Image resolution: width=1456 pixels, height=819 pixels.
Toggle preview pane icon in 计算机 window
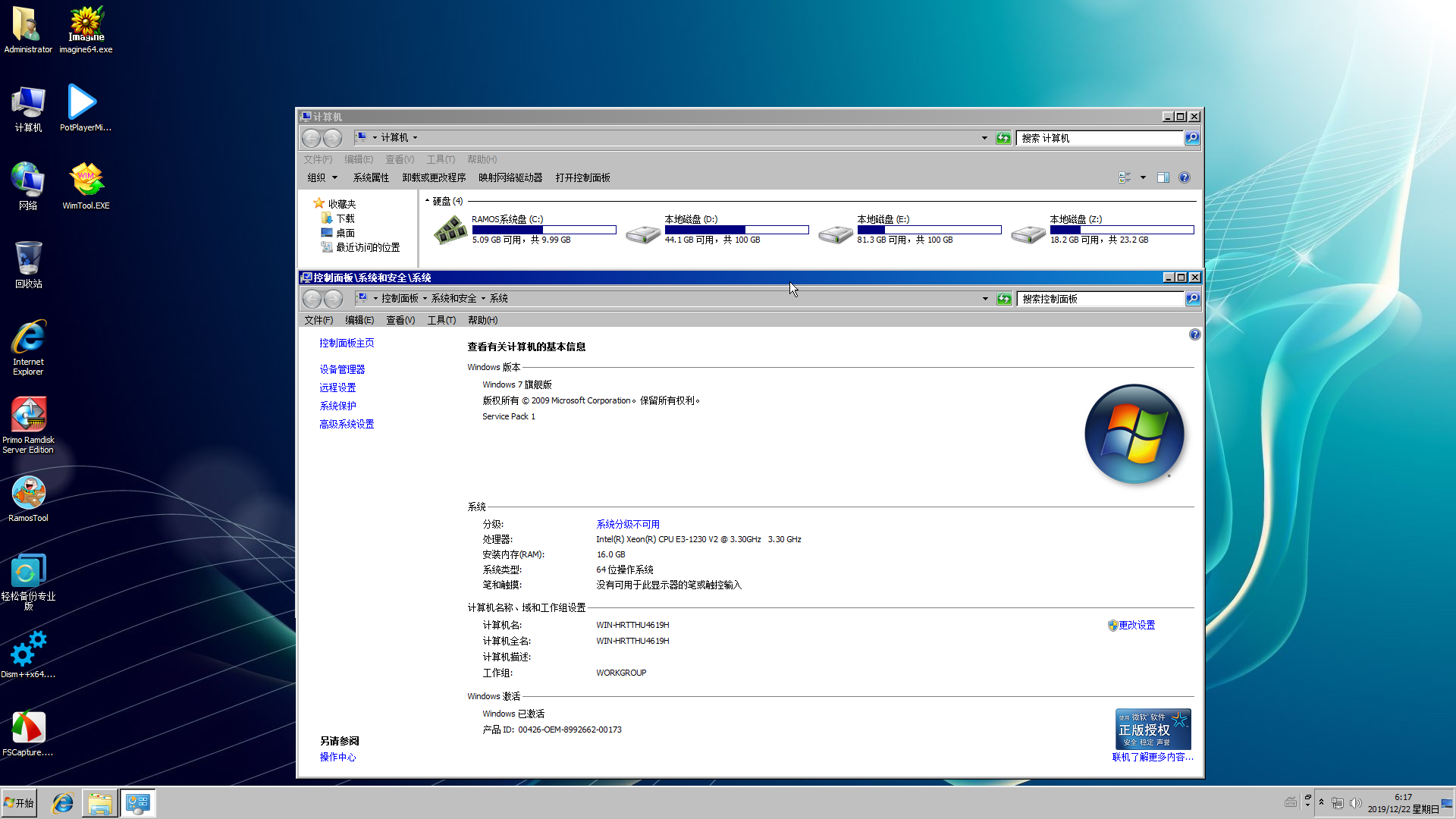point(1163,177)
